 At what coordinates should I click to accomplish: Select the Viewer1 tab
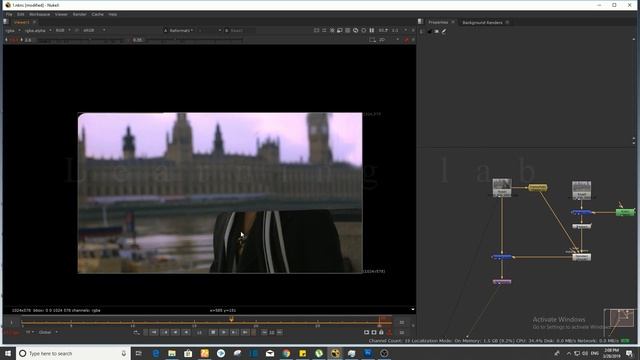click(22, 22)
